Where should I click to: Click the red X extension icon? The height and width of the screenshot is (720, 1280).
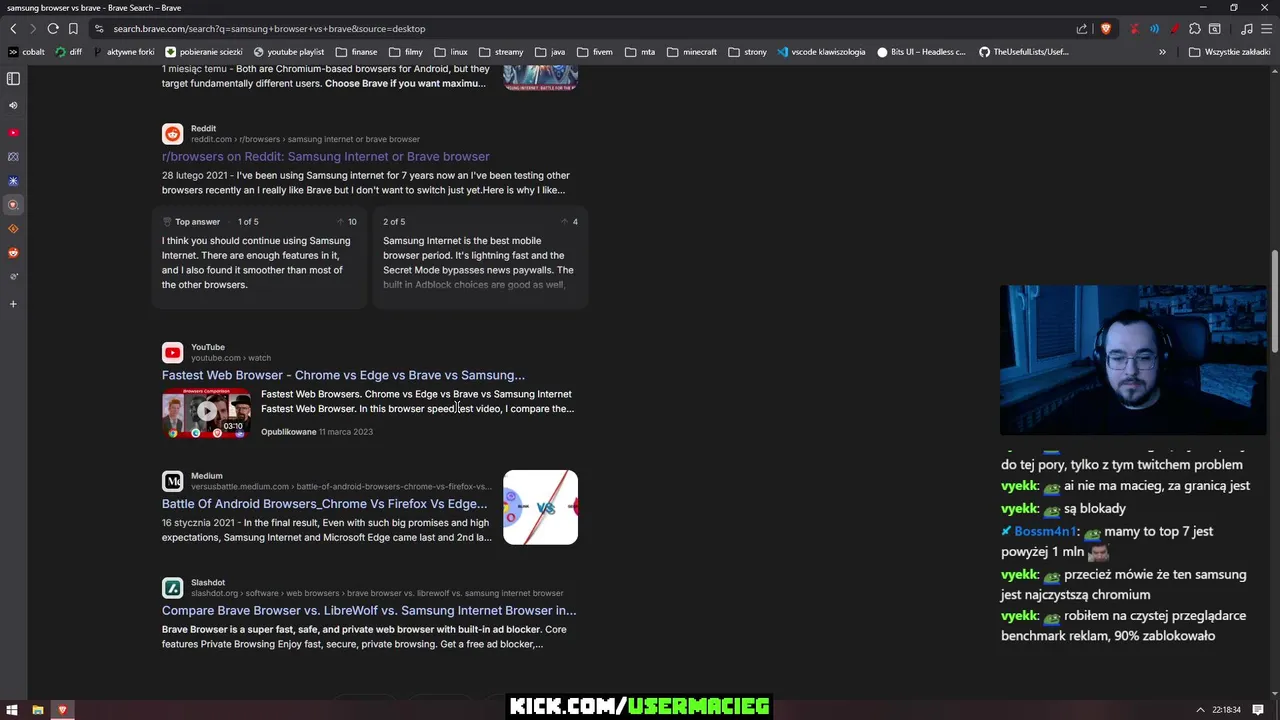coord(1134,29)
